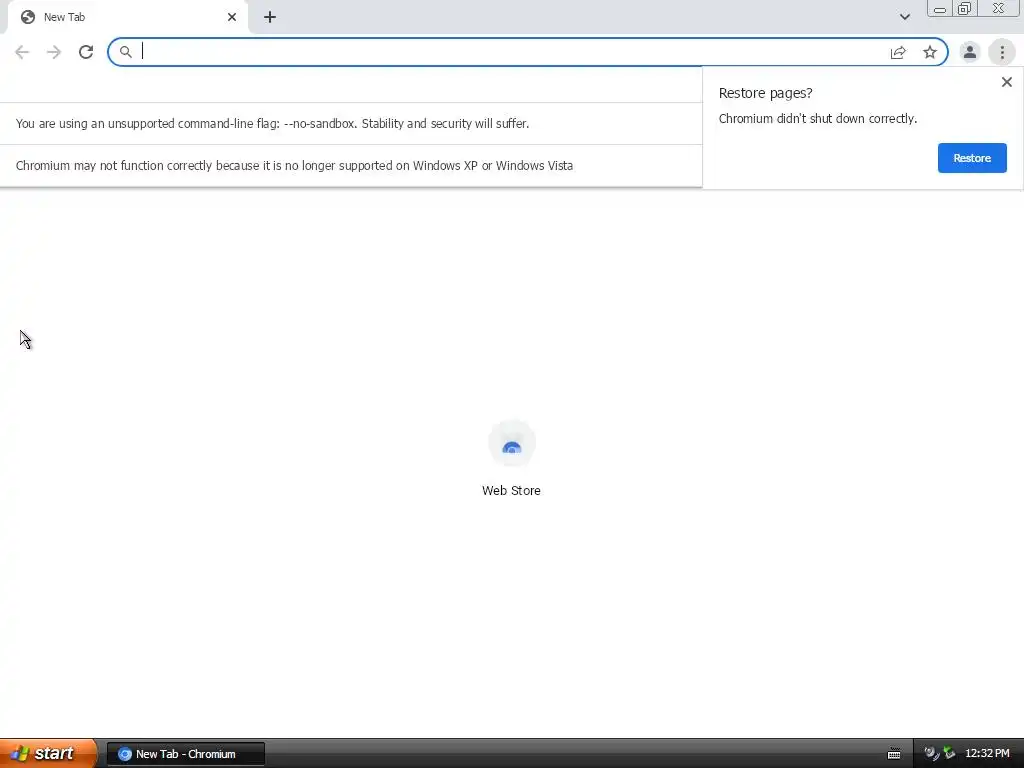Click the Windows XP unsupported notice
Screen dimensions: 1024x768
(x=294, y=165)
